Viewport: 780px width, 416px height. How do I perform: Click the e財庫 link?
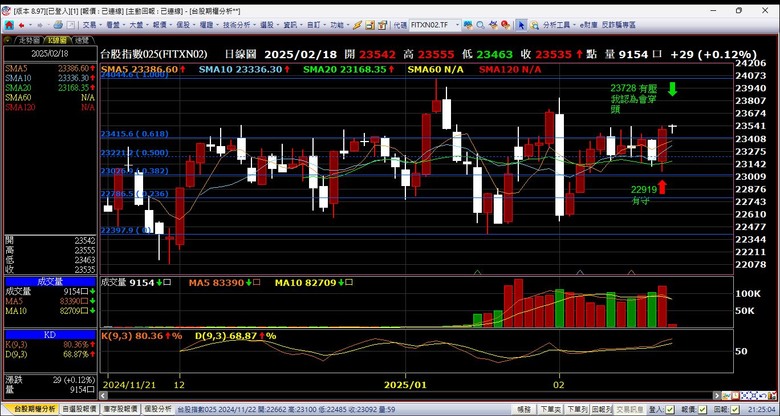588,25
